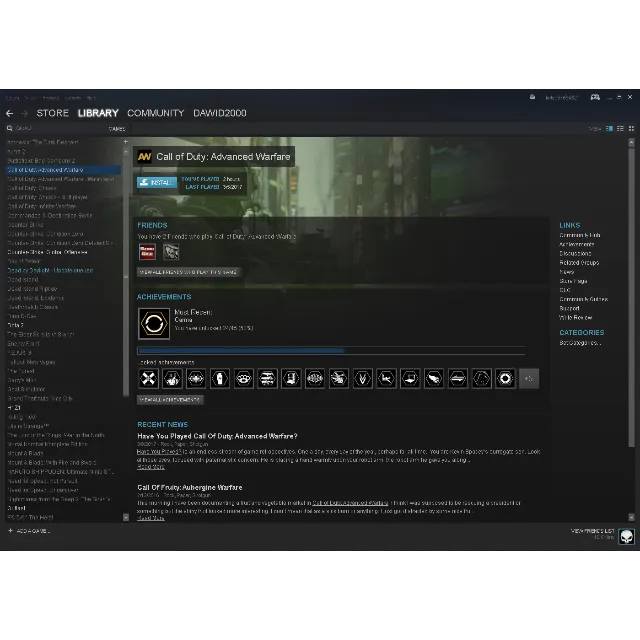Screen dimensions: 640x640
Task: Click the INSTALL button
Action: [x=157, y=182]
